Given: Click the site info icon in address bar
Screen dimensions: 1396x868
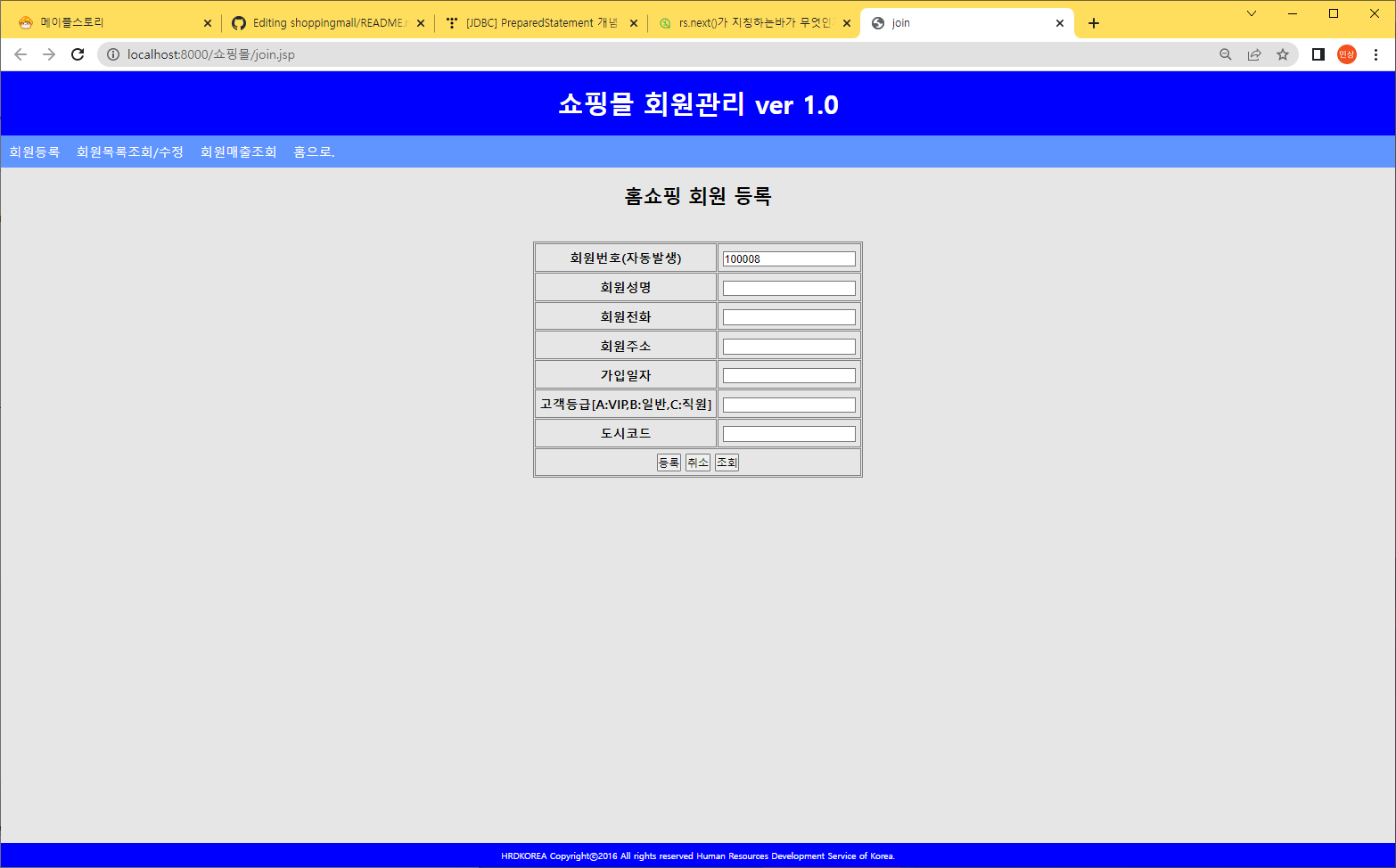Looking at the screenshot, I should (112, 54).
